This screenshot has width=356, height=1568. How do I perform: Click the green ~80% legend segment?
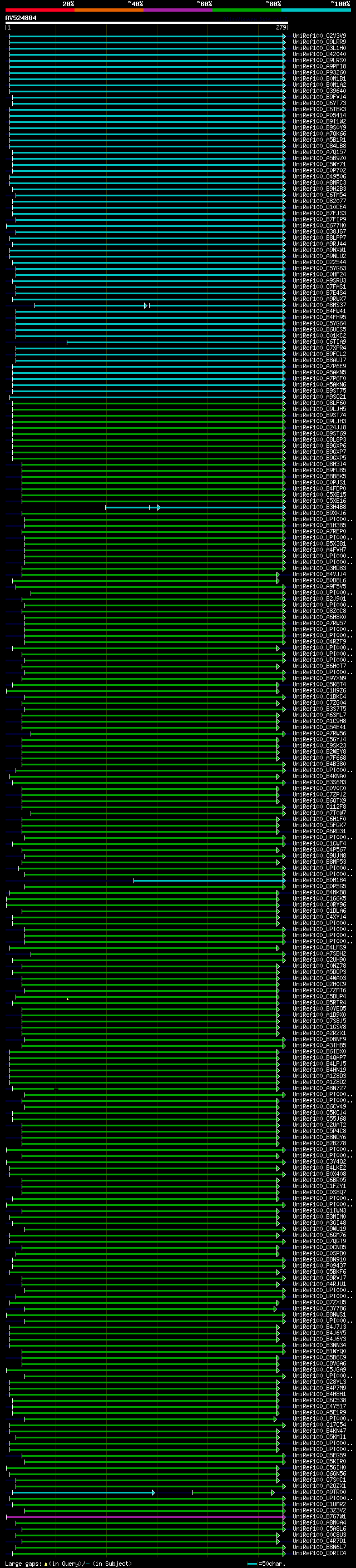(247, 10)
